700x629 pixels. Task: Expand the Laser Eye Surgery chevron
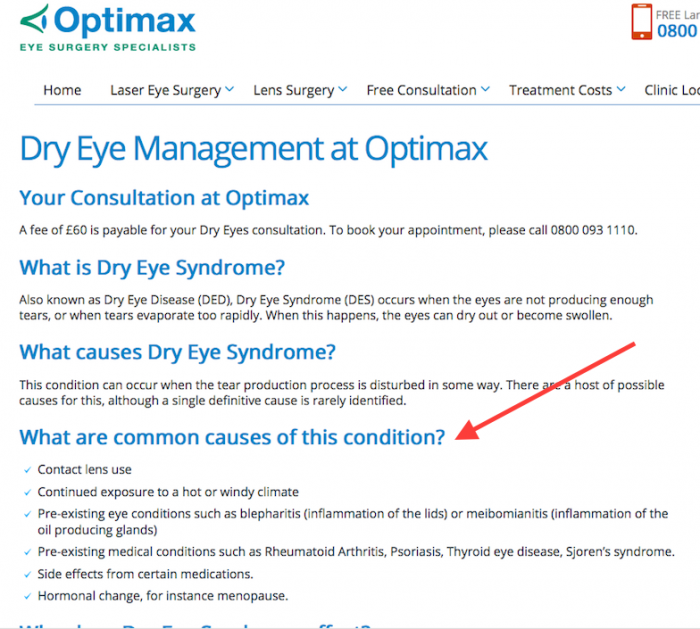click(229, 89)
